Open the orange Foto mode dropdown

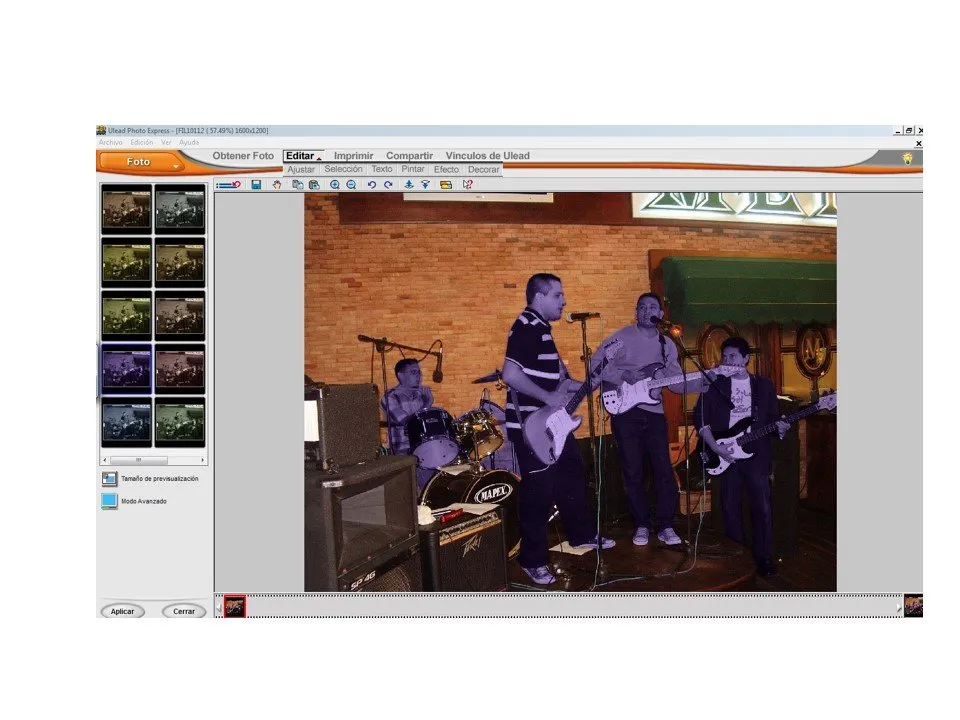click(140, 162)
